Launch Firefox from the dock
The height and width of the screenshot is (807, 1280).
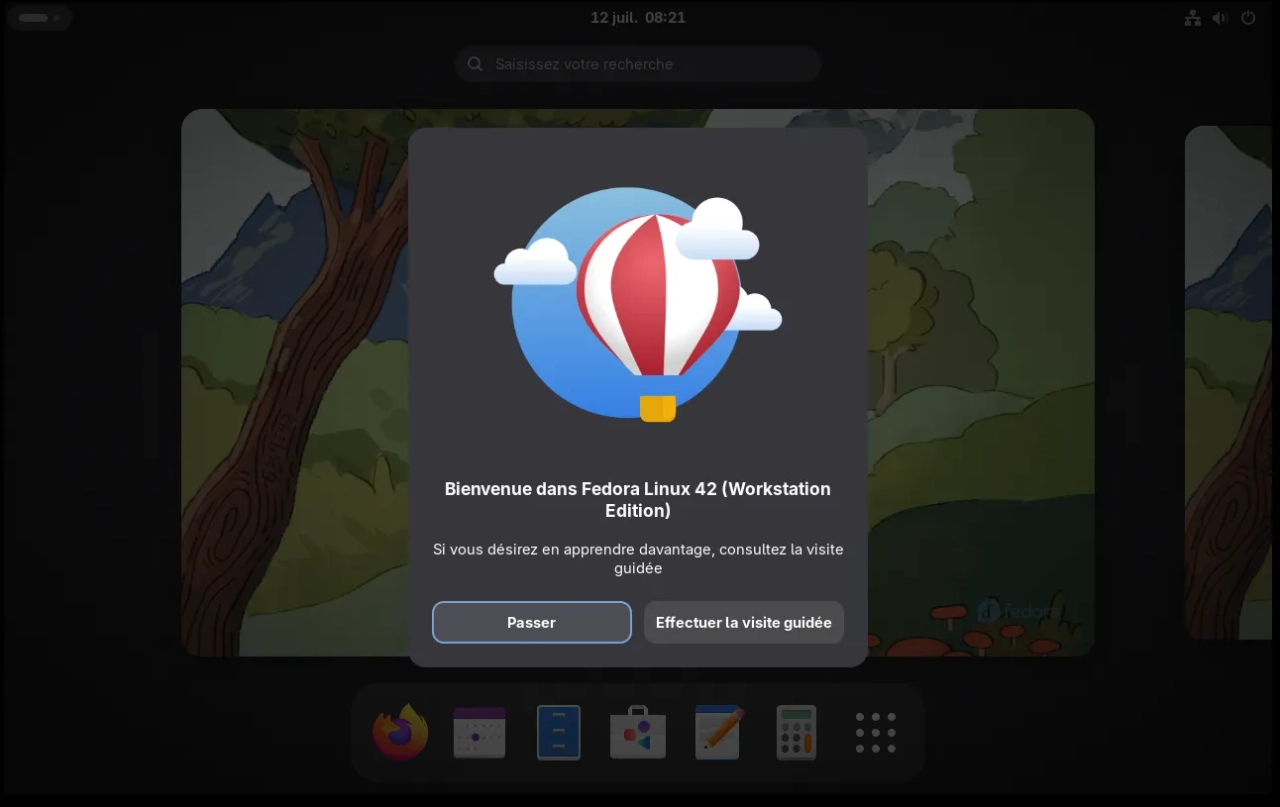[400, 732]
